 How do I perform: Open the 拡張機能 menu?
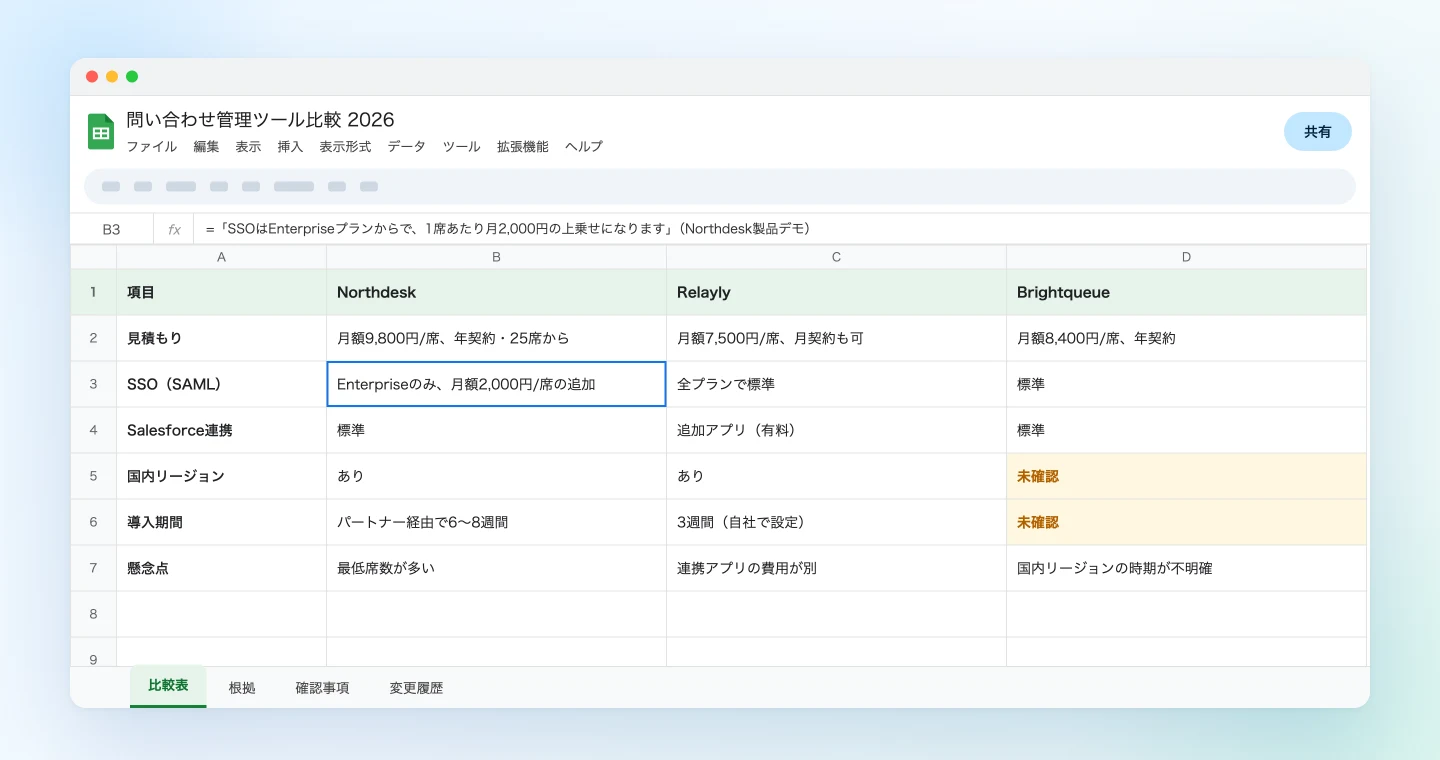(522, 147)
